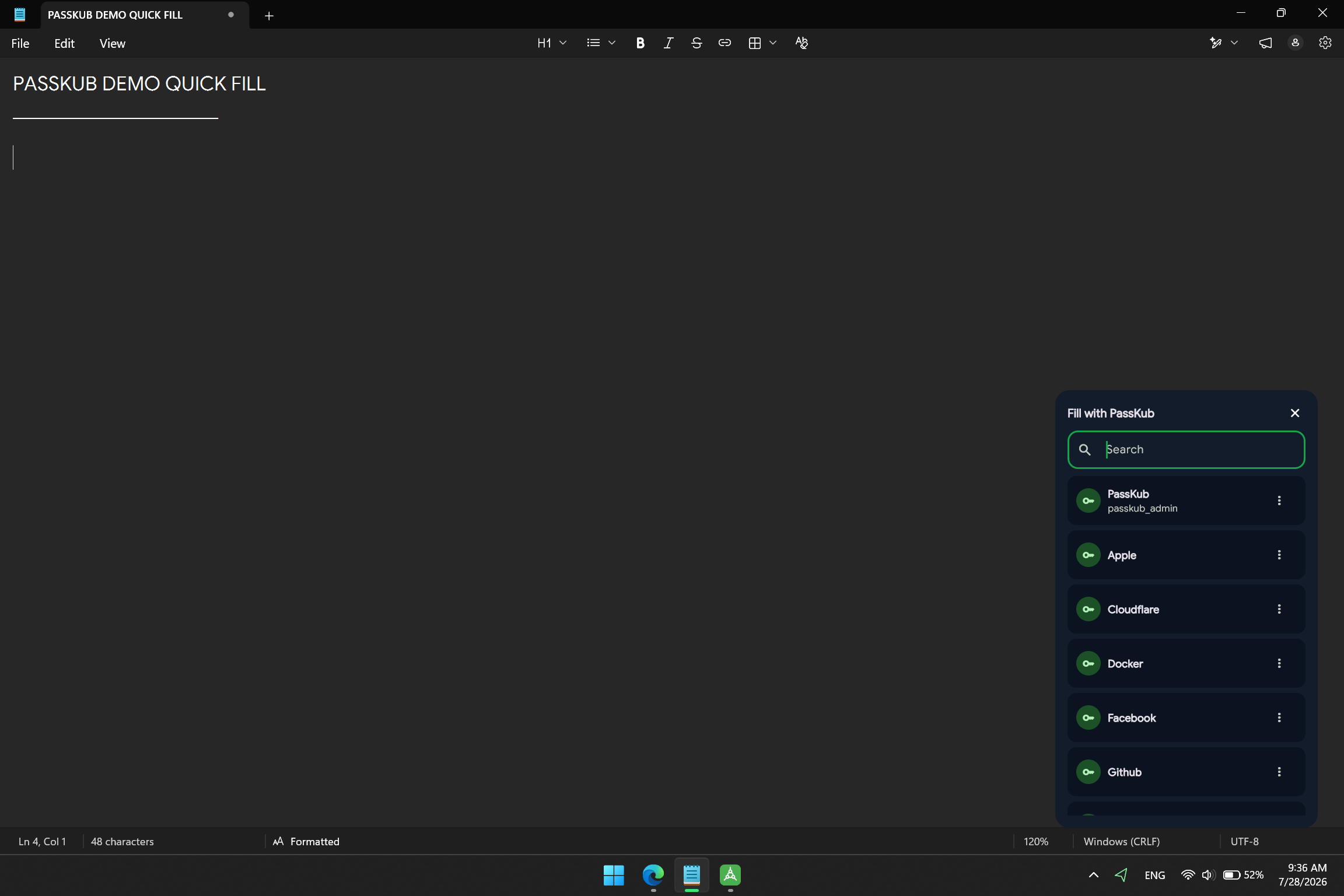
Task: Click the Ln 4, Col 1 status entry
Action: point(42,842)
